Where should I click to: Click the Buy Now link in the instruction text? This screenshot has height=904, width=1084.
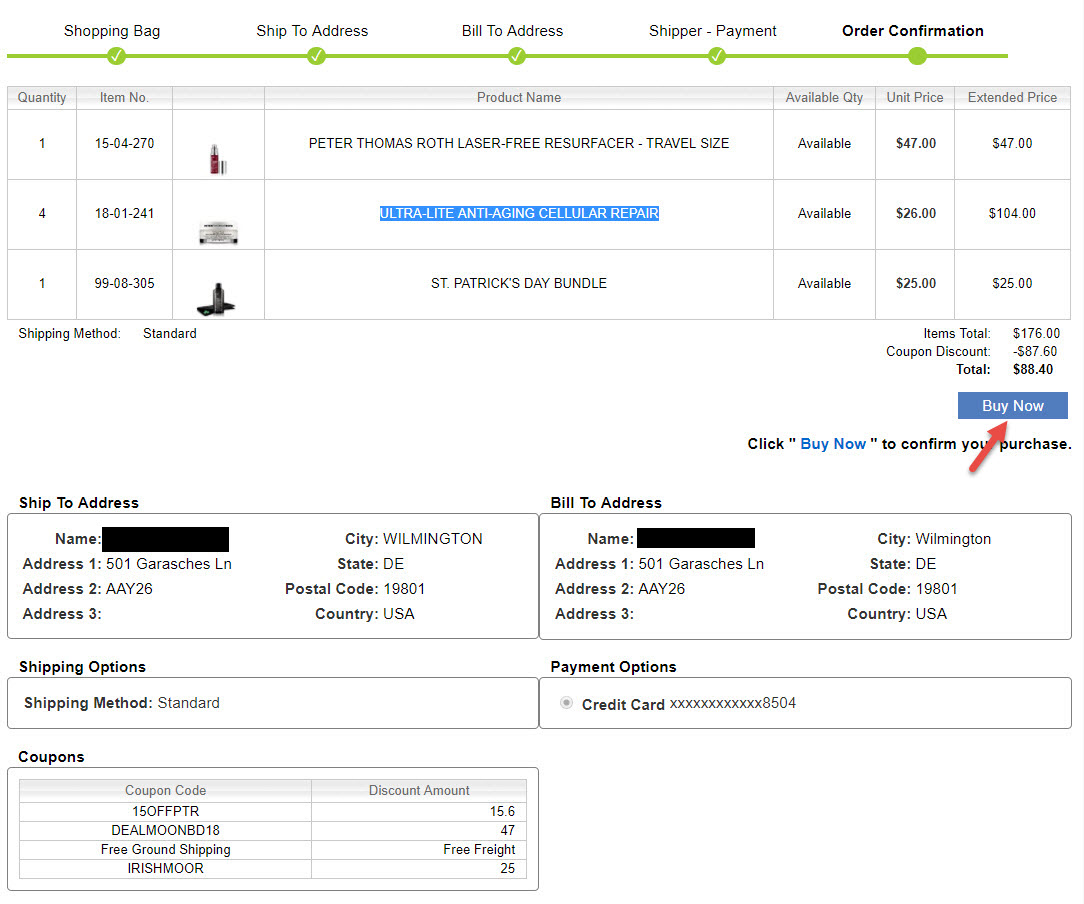click(x=832, y=444)
